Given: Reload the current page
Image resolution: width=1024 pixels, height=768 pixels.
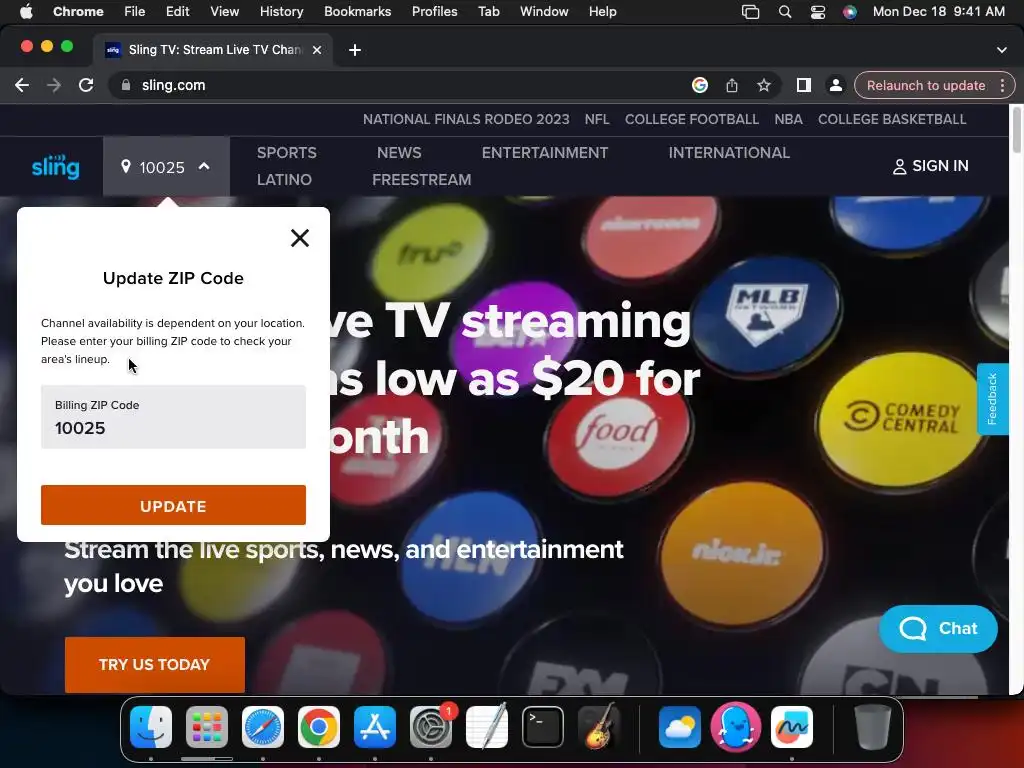Looking at the screenshot, I should 86,86.
